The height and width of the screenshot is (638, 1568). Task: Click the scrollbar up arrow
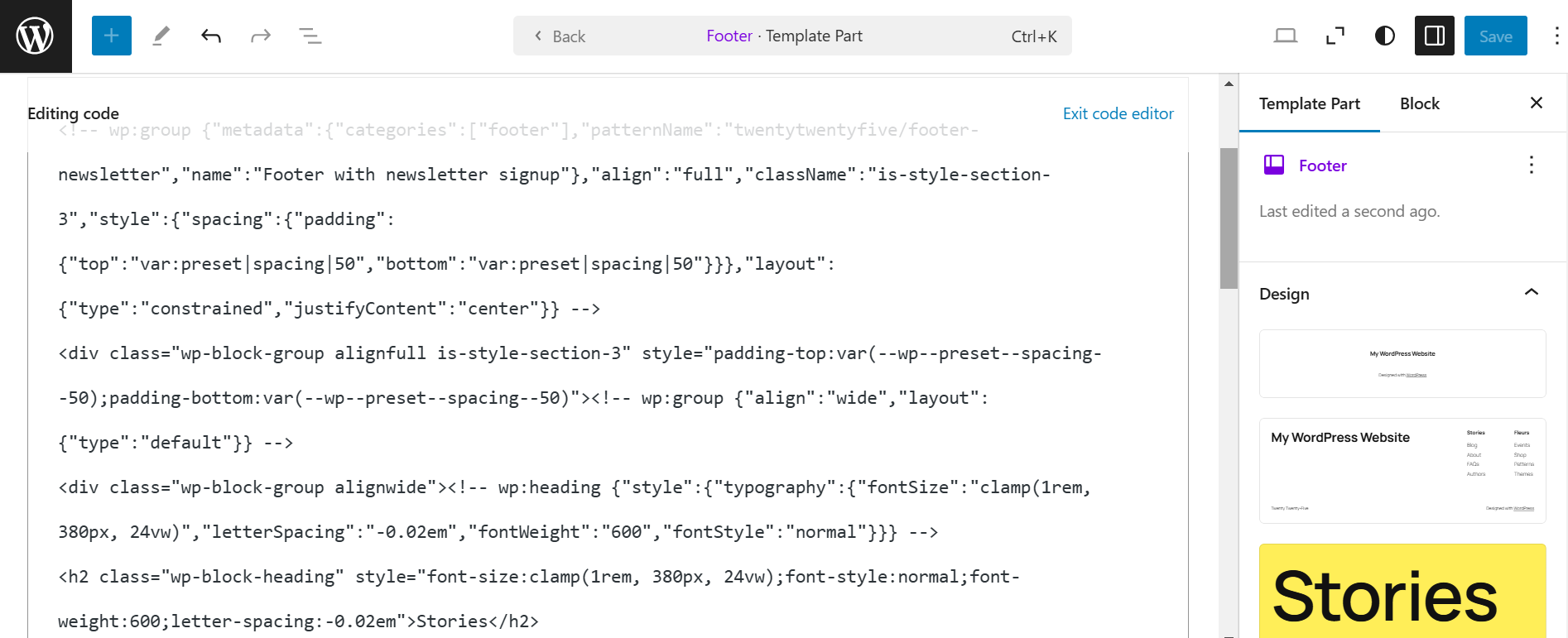pyautogui.click(x=1229, y=84)
